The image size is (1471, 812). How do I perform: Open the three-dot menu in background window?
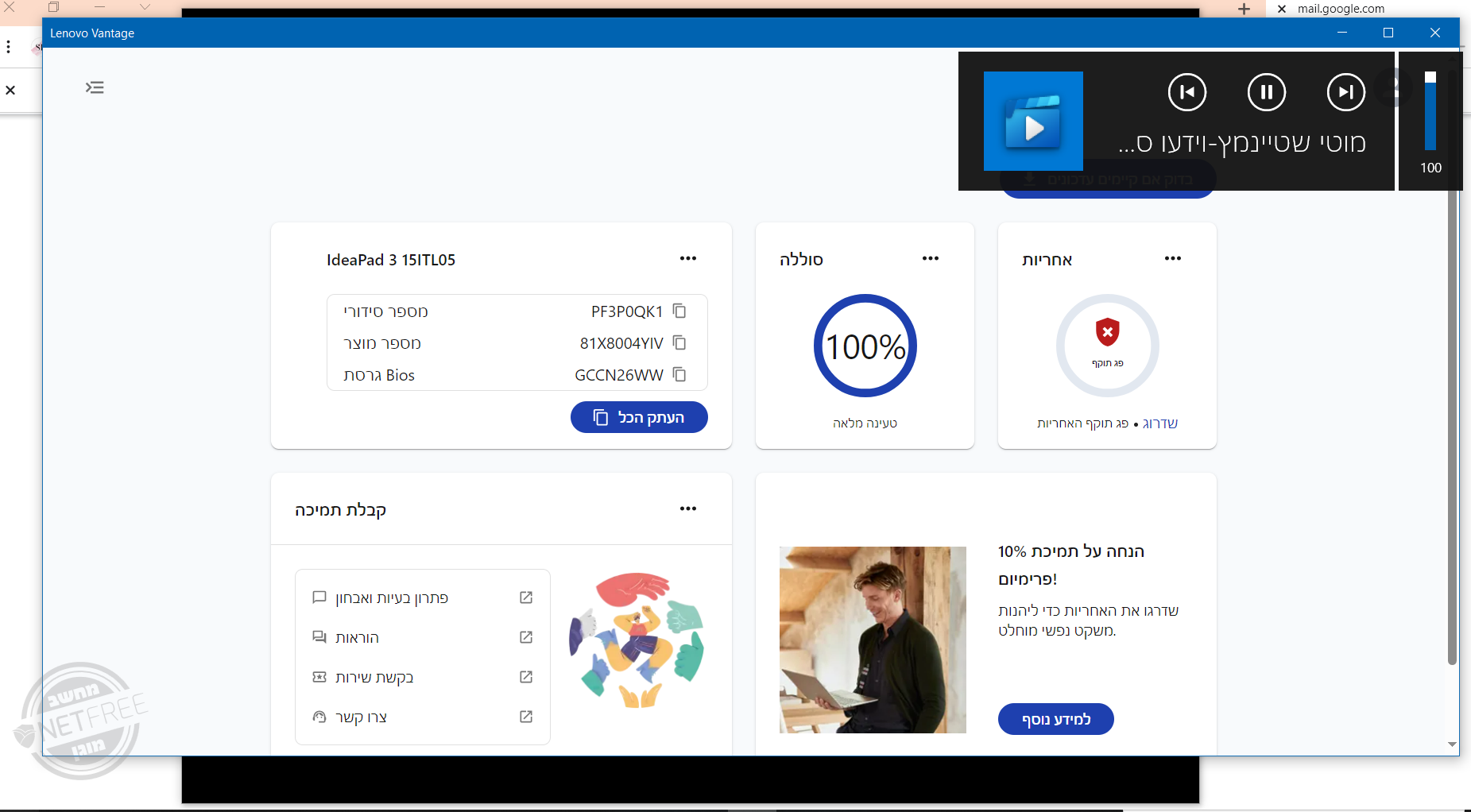pyautogui.click(x=9, y=47)
